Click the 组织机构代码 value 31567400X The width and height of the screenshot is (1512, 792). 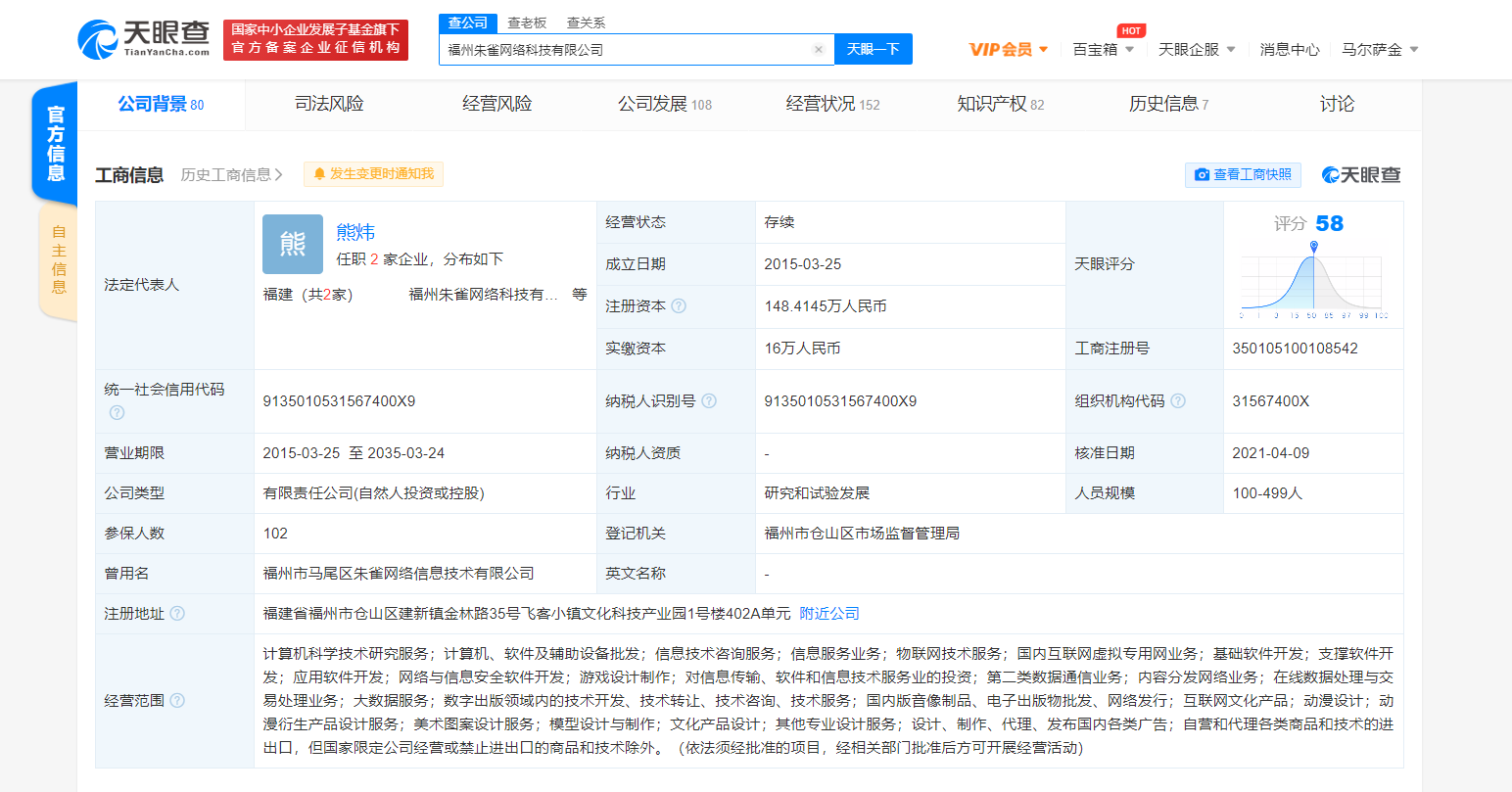click(1270, 401)
